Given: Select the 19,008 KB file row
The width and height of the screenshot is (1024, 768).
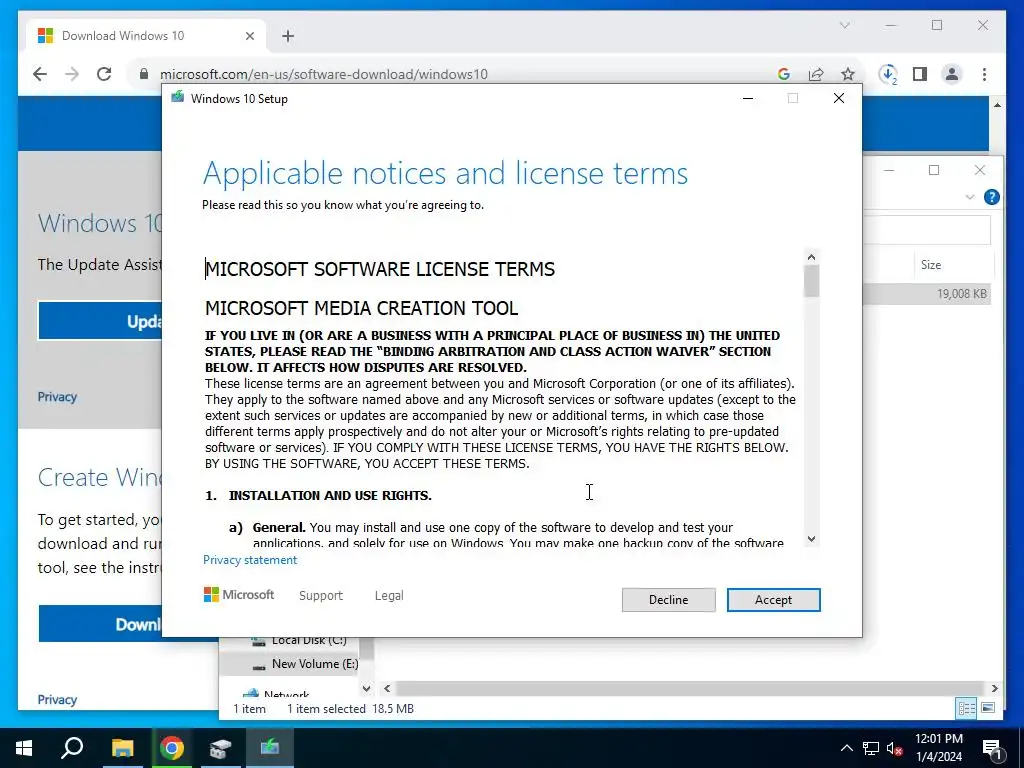Looking at the screenshot, I should 927,294.
